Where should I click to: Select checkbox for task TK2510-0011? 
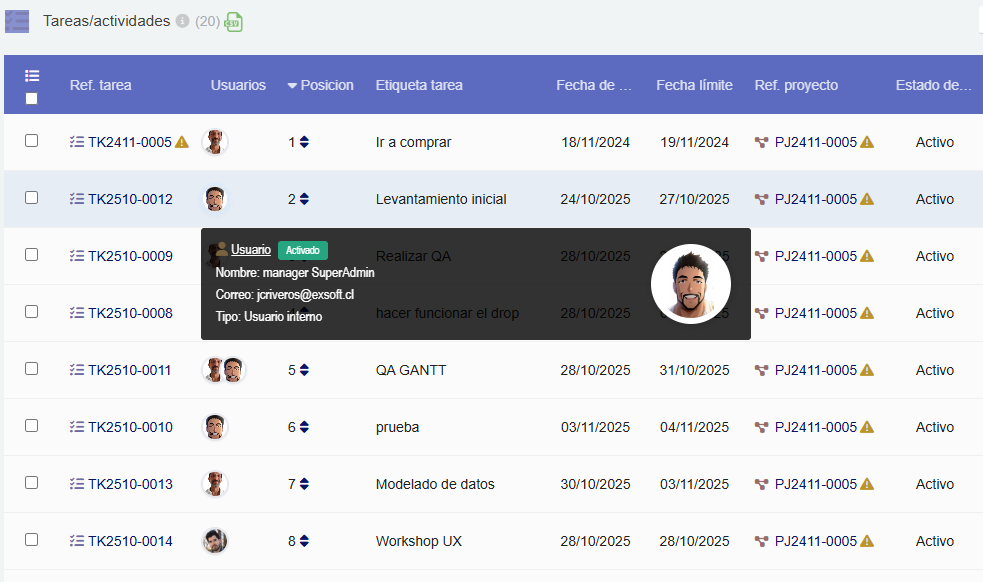click(32, 369)
